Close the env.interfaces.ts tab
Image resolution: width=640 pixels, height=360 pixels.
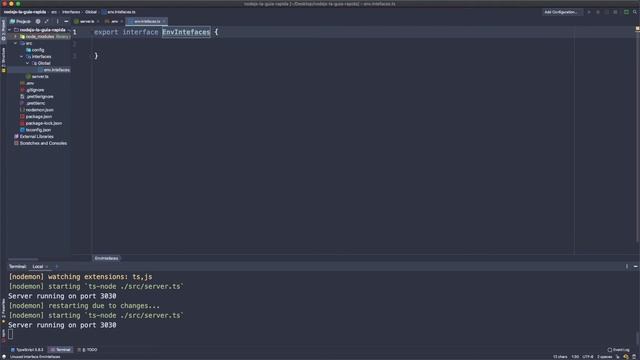click(x=164, y=21)
